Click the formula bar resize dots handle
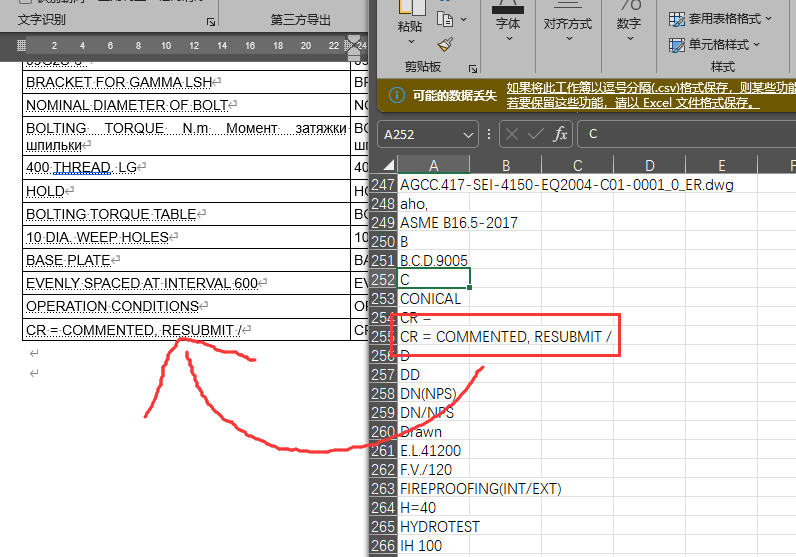Image resolution: width=796 pixels, height=557 pixels. pos(489,134)
